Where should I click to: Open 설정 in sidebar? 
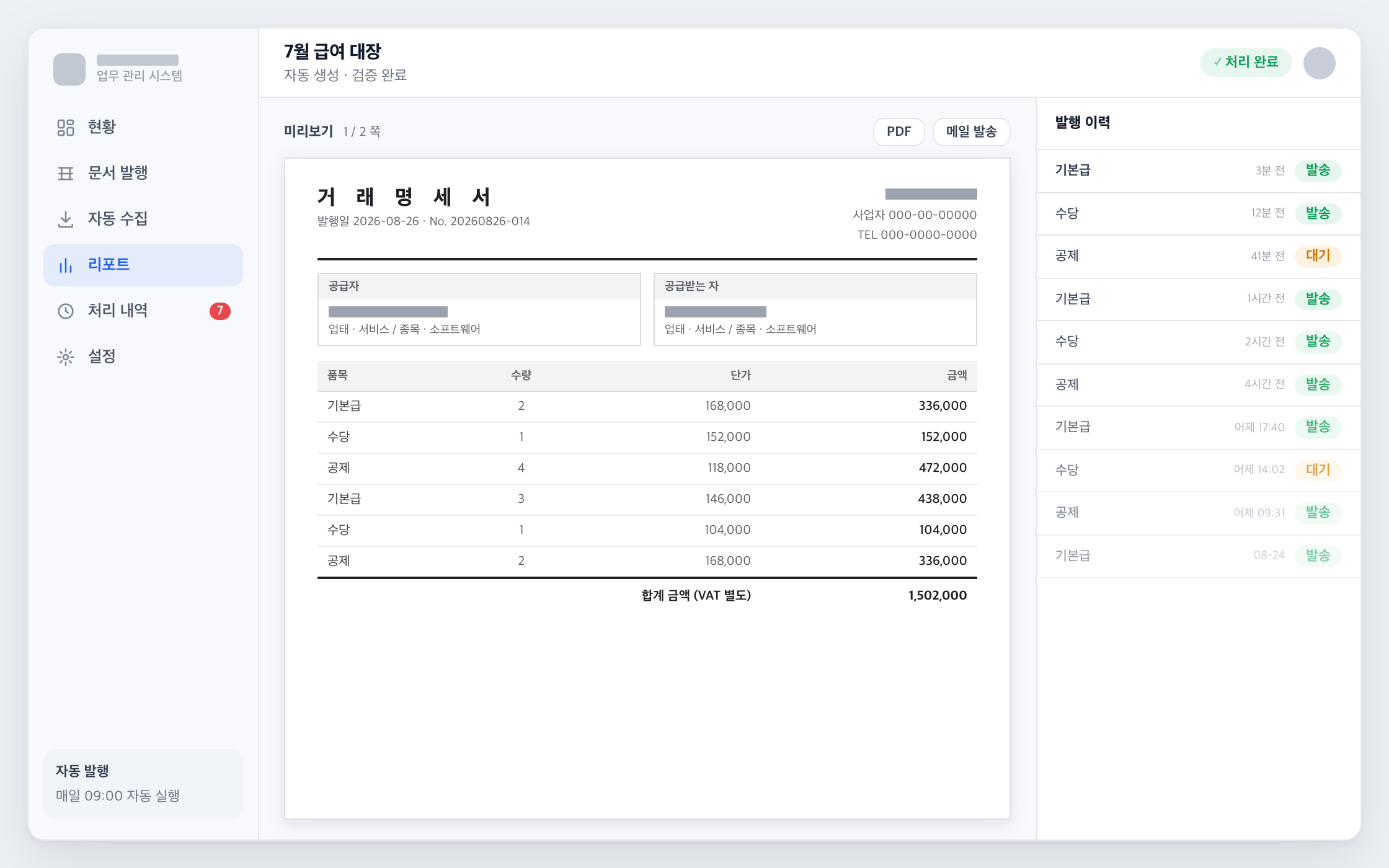click(143, 356)
